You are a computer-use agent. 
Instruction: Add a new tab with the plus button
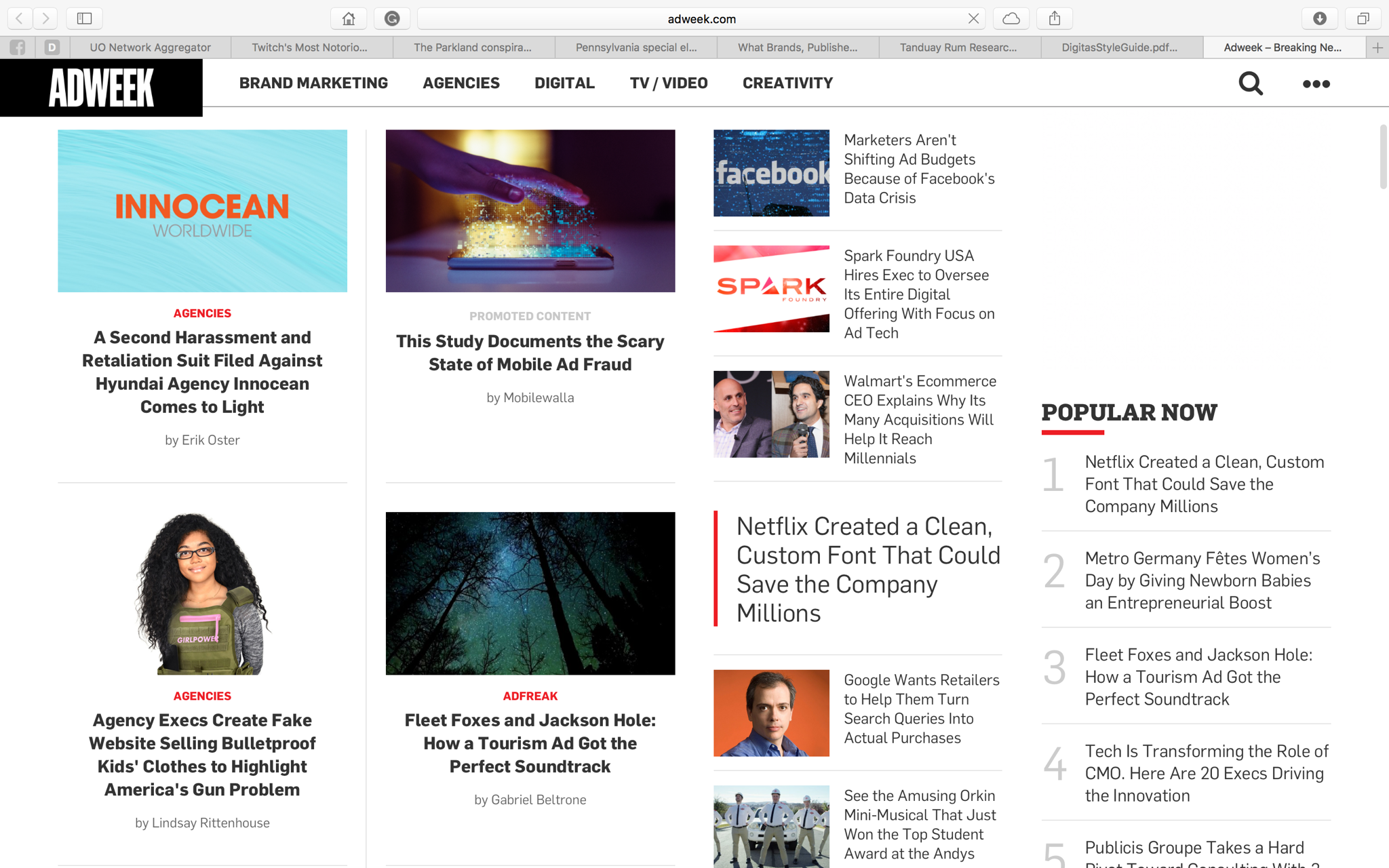pos(1377,47)
